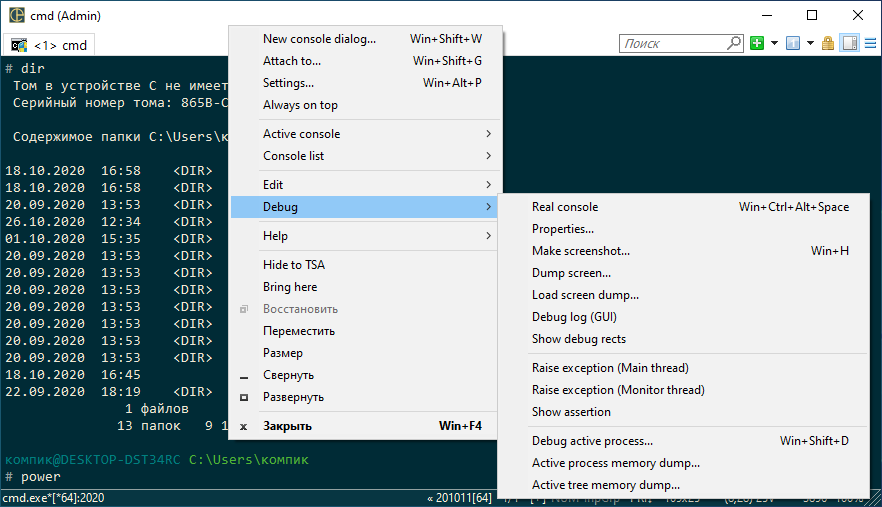Click the active console list icon
The image size is (882, 507).
coord(792,44)
